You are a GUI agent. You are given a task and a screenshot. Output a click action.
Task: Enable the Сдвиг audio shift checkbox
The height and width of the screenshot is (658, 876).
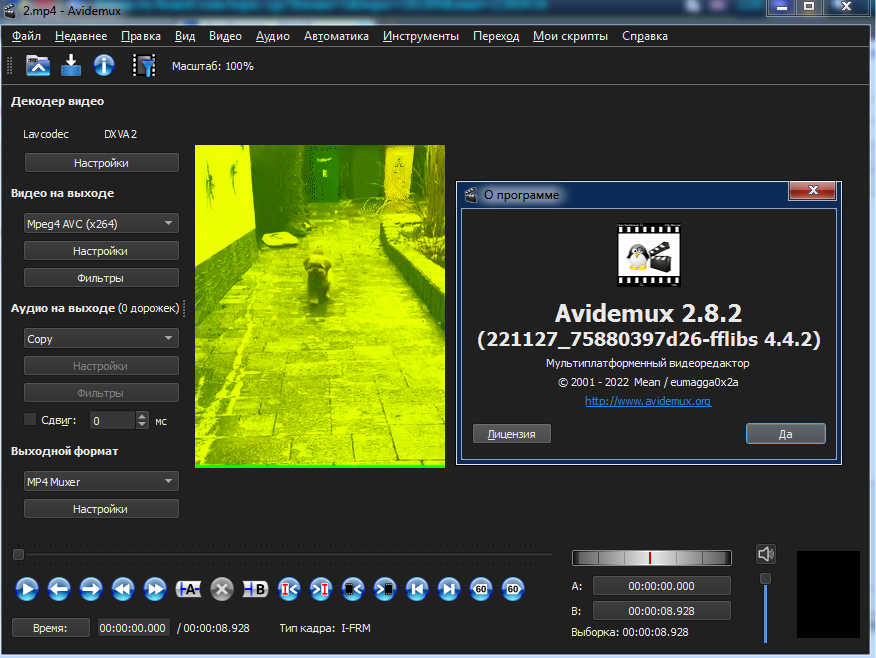point(30,419)
